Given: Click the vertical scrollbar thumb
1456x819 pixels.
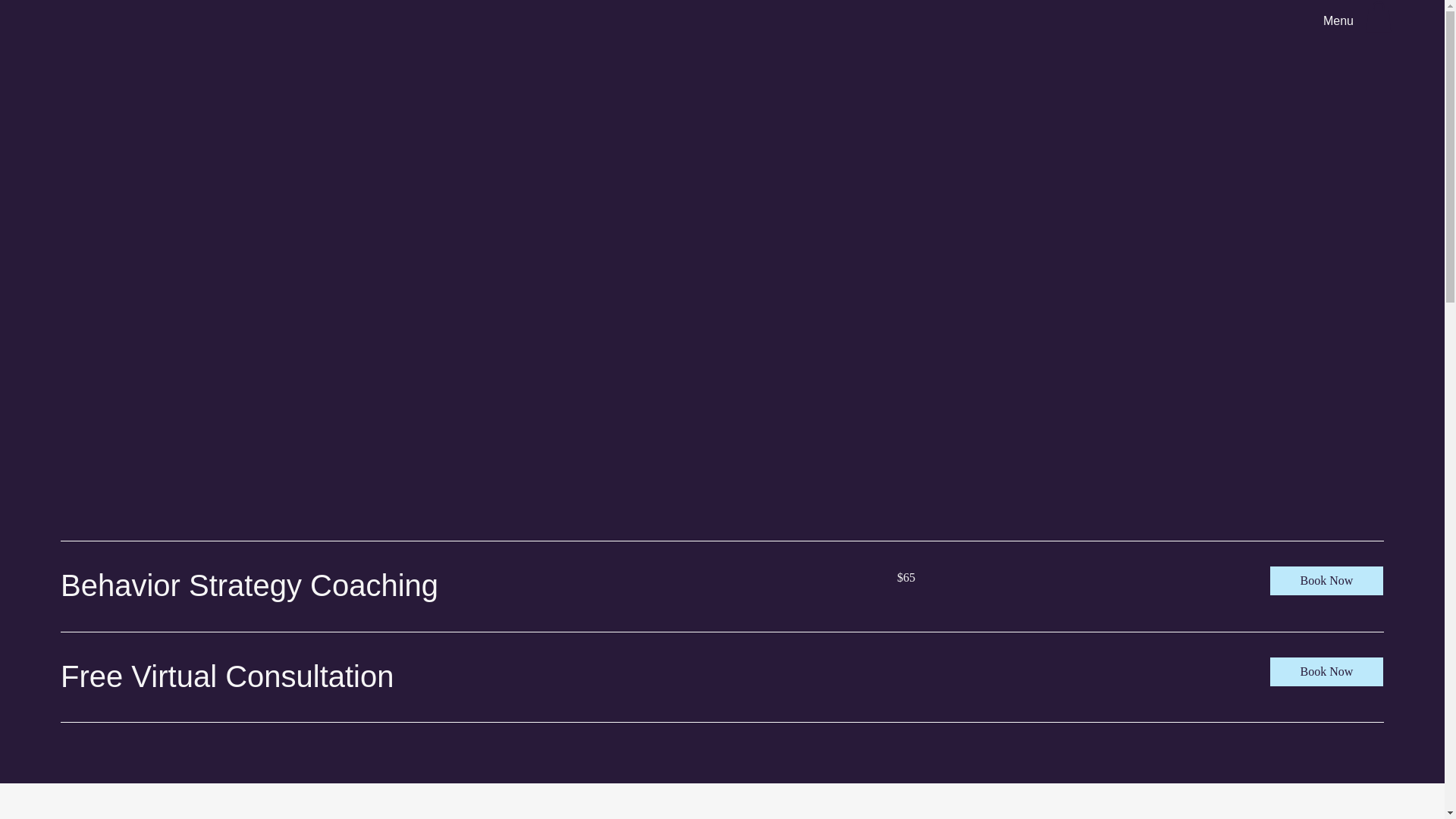Looking at the screenshot, I should pyautogui.click(x=1450, y=155).
